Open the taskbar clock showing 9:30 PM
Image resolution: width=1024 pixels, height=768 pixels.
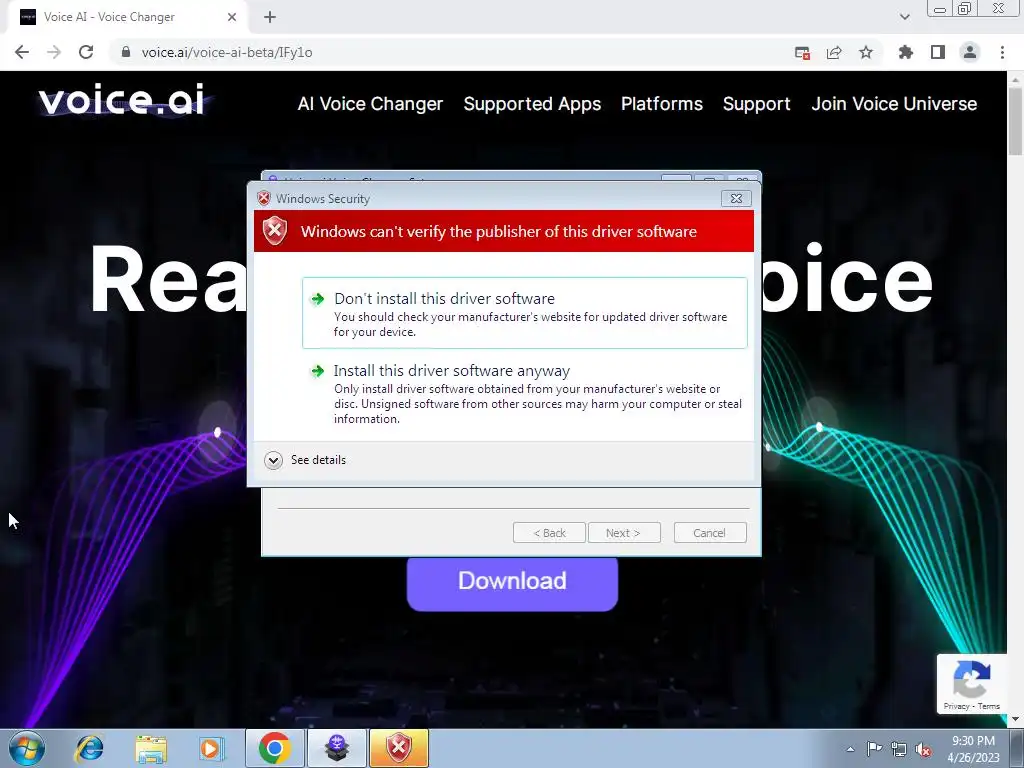(973, 749)
